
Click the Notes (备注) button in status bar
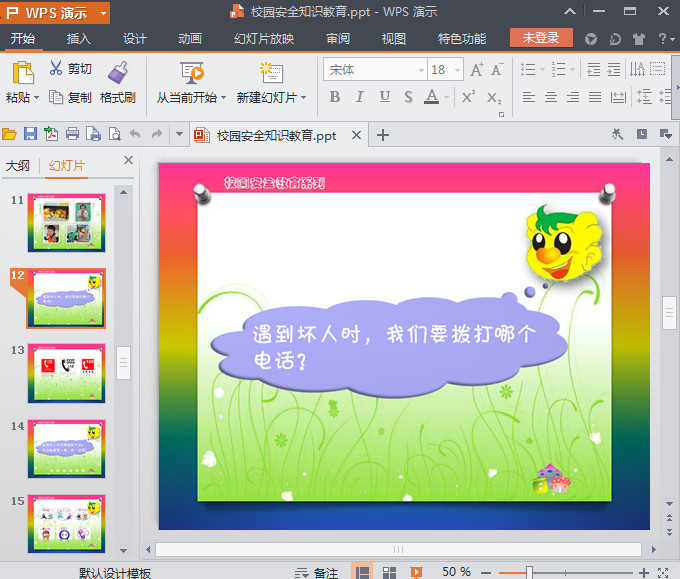[317, 572]
